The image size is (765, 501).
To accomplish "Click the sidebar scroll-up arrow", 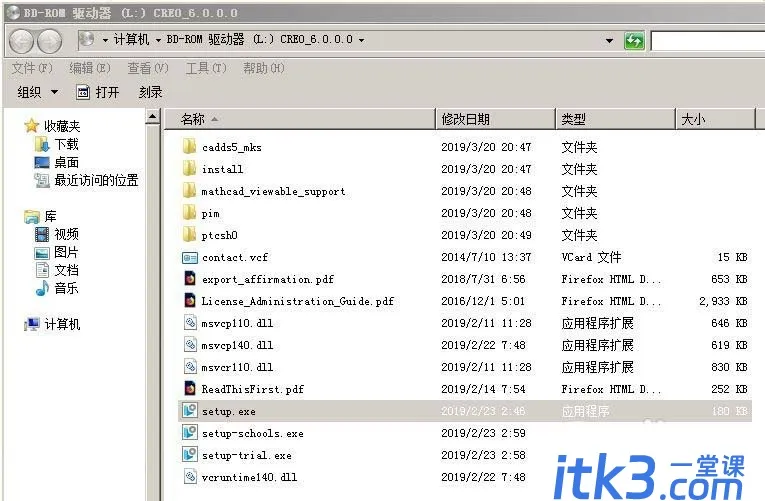I will (x=153, y=117).
